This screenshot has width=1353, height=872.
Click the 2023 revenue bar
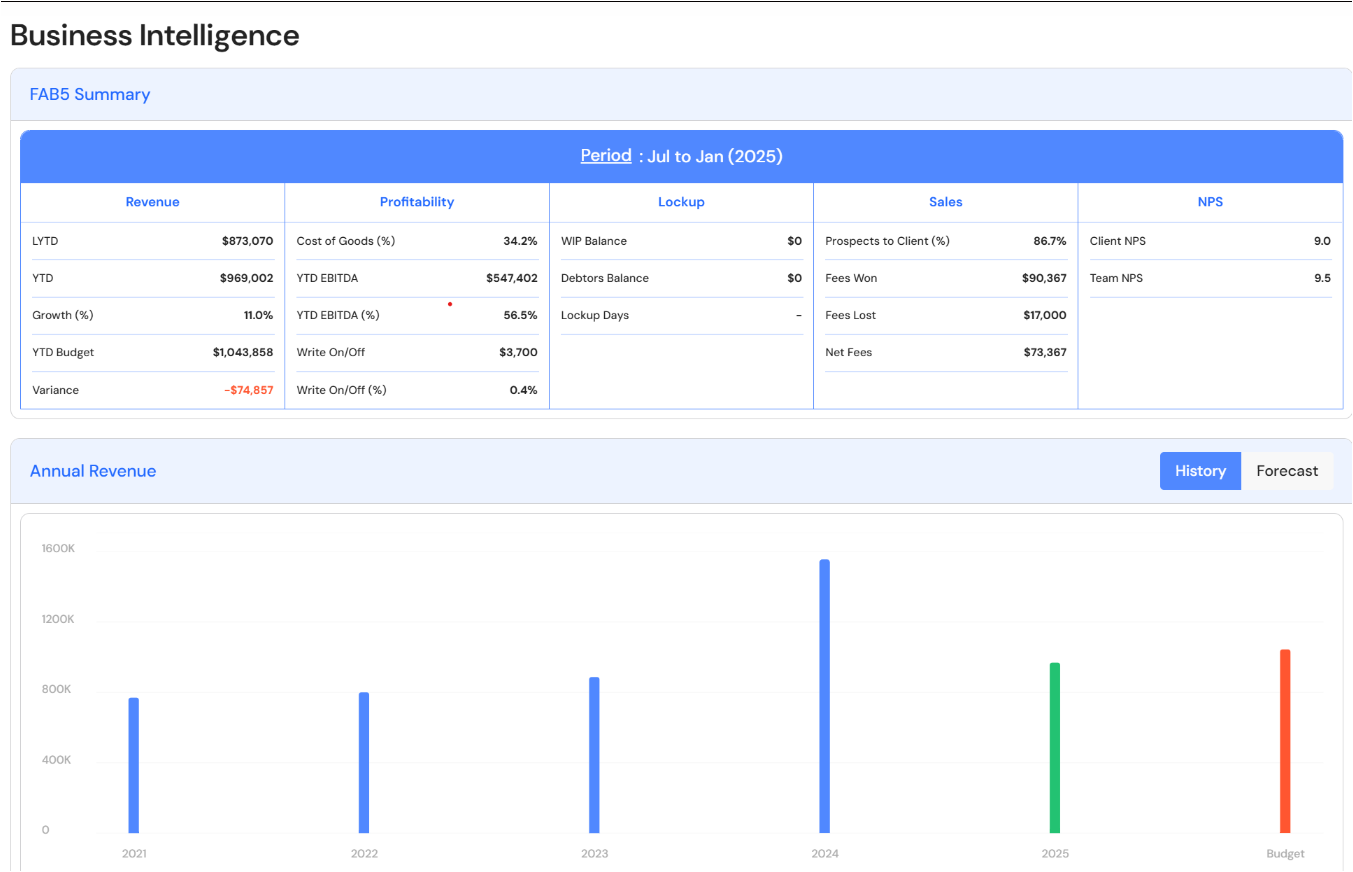pyautogui.click(x=594, y=755)
